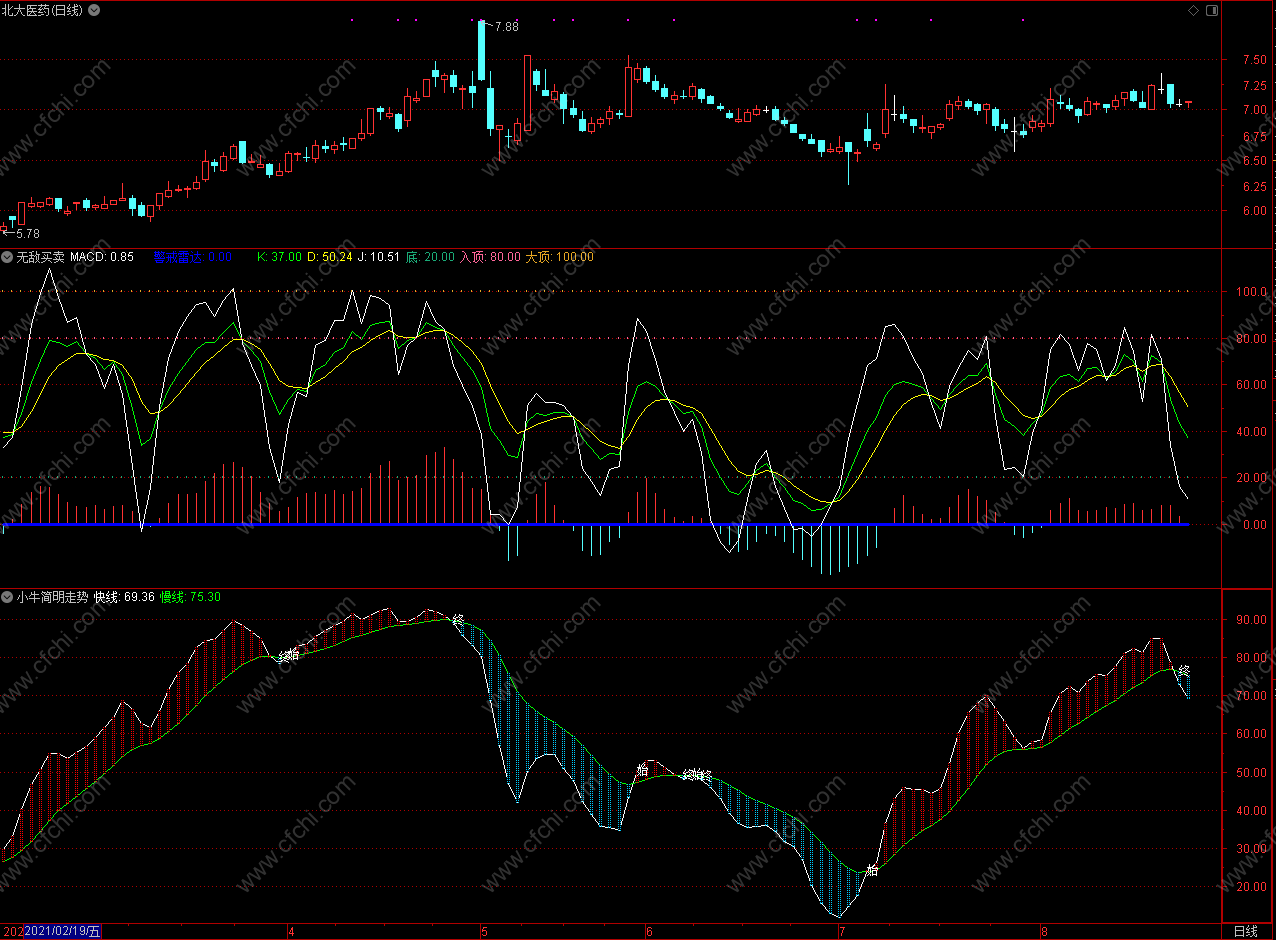Viewport: 1276px width, 940px height.
Task: Click the 入顶: 80.00 label
Action: pos(490,257)
